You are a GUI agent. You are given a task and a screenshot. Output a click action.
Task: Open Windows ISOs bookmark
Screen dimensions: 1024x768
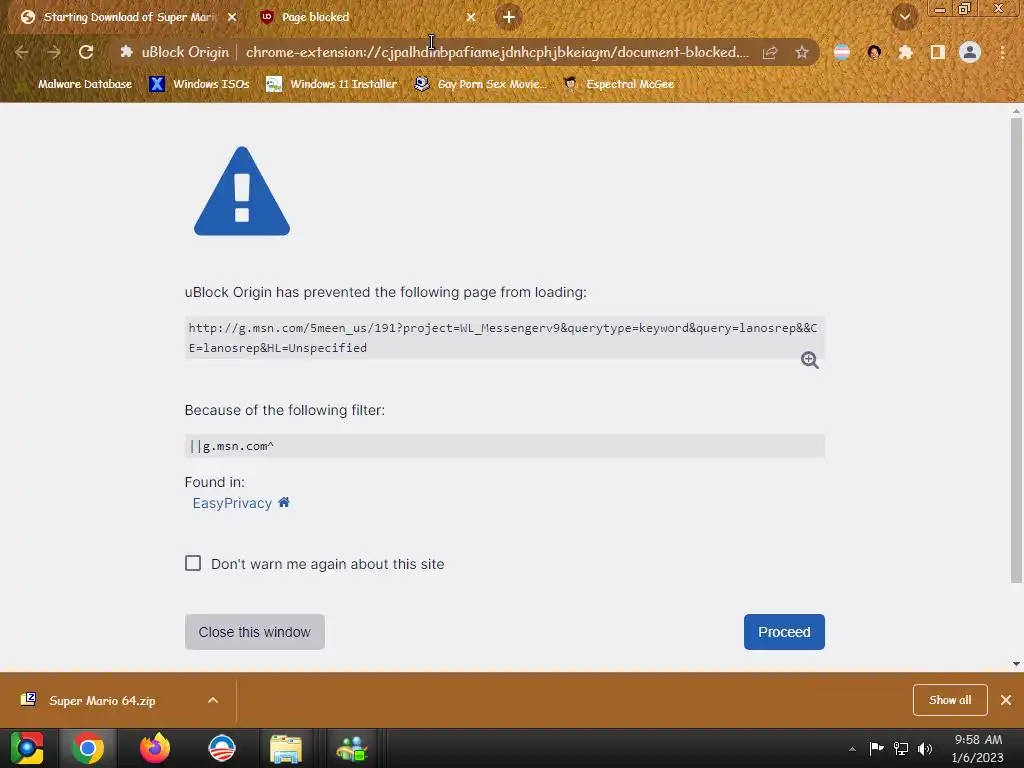[x=200, y=84]
